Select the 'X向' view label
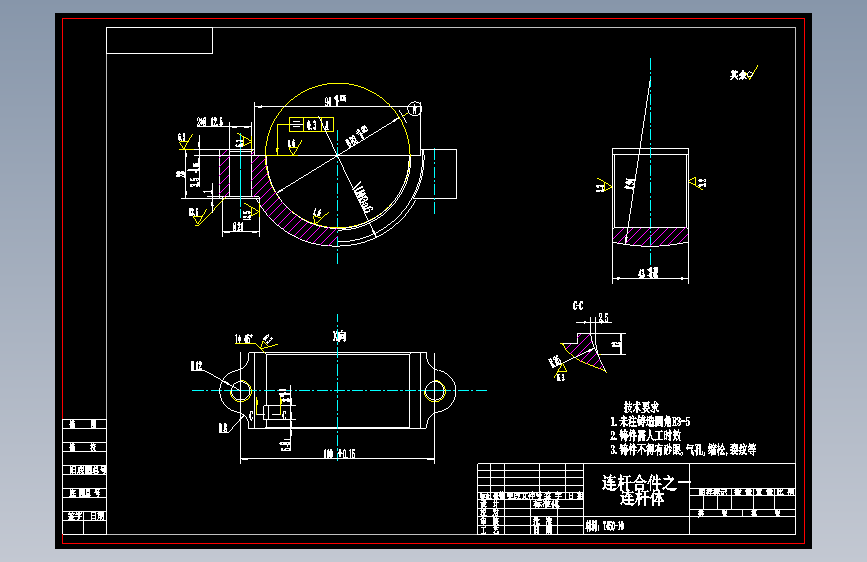 (x=340, y=336)
